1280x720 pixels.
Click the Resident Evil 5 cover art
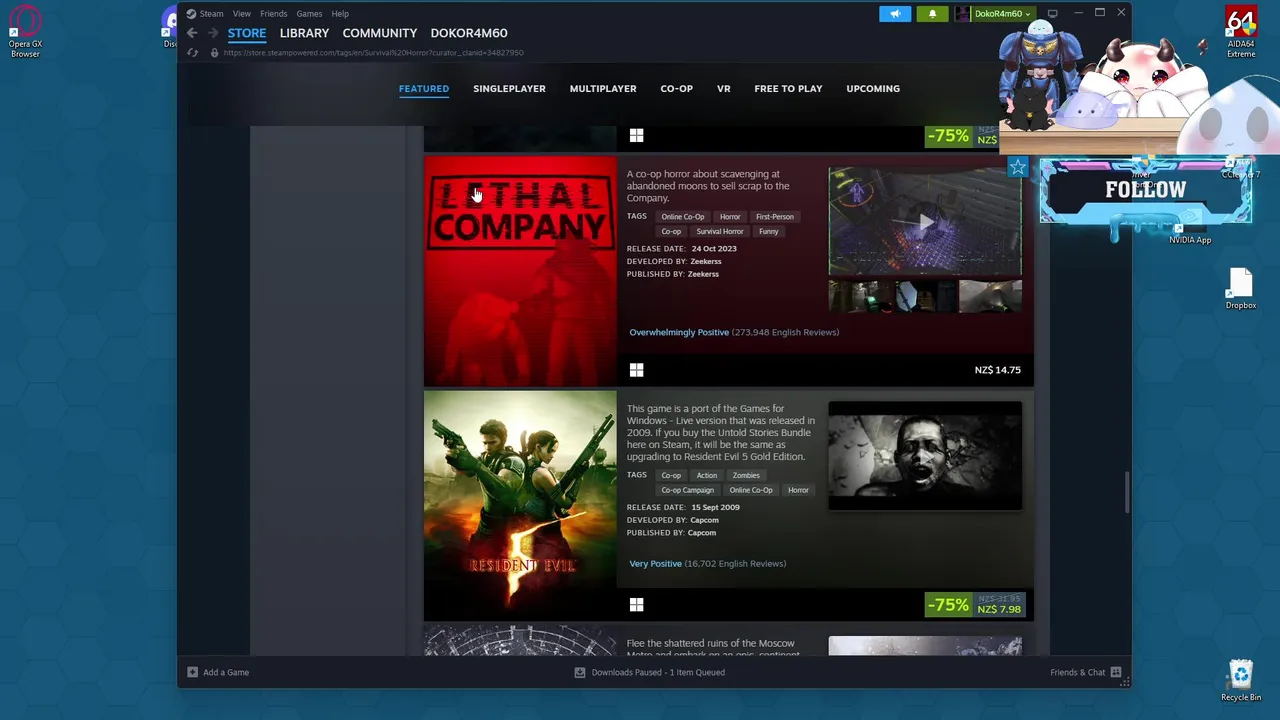520,506
